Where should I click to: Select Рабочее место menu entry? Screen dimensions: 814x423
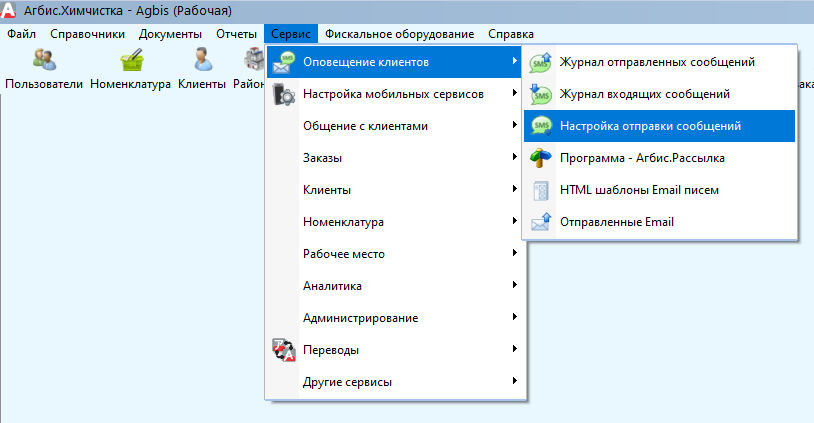pos(394,254)
